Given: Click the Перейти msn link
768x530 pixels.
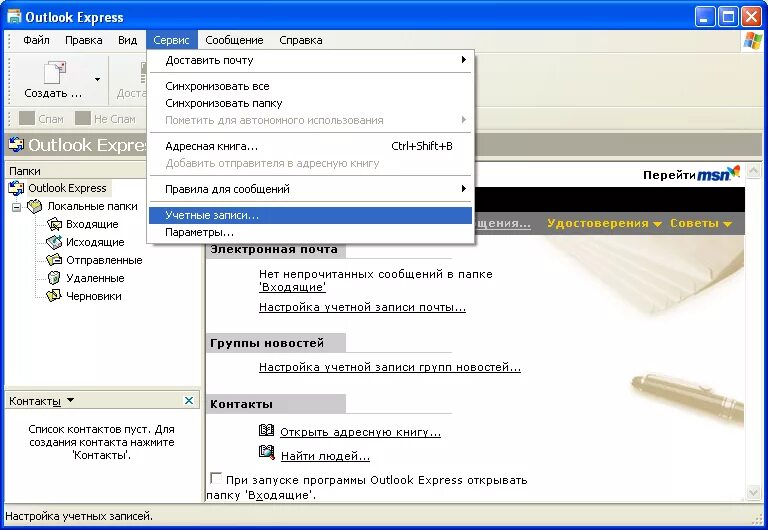Looking at the screenshot, I should click(691, 174).
